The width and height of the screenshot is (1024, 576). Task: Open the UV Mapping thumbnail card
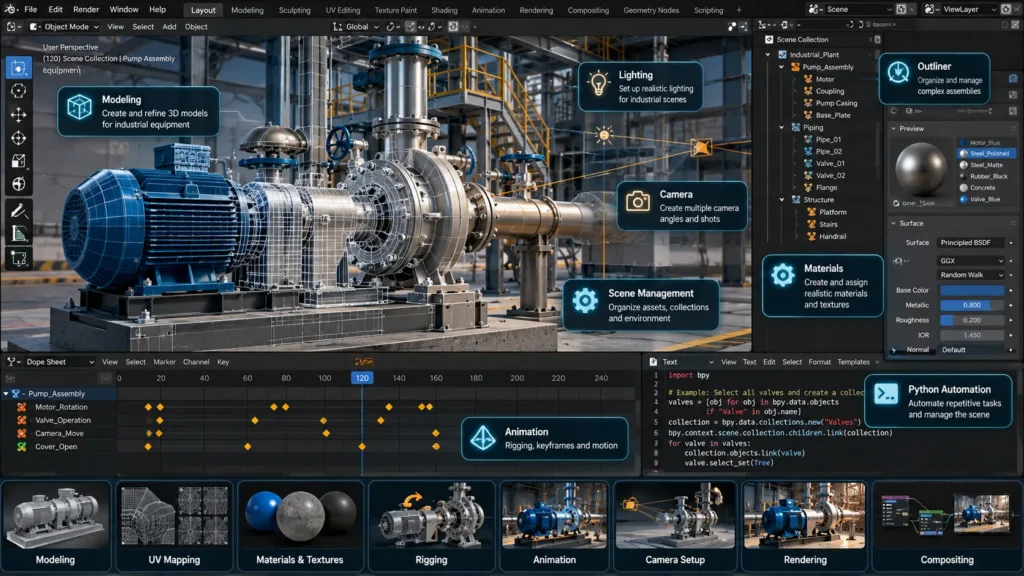[x=174, y=526]
